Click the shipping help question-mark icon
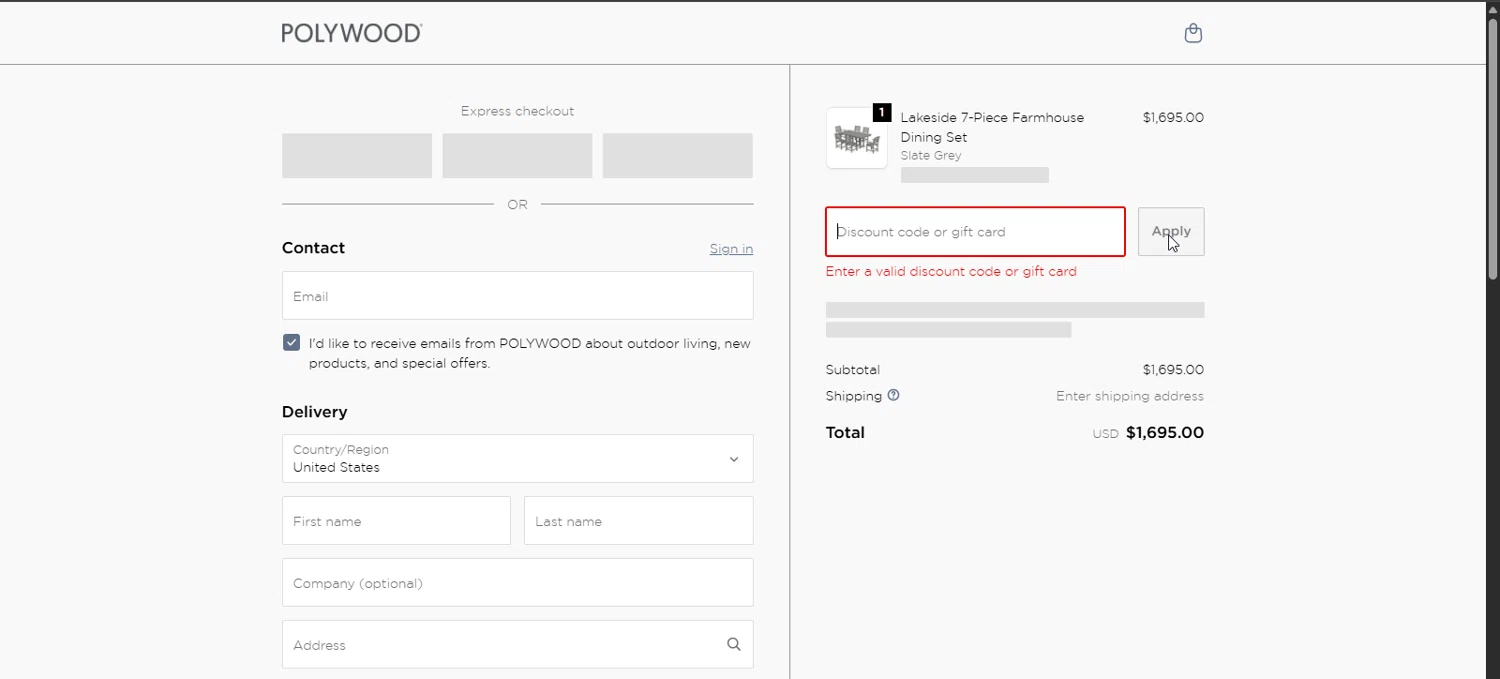 click(893, 395)
